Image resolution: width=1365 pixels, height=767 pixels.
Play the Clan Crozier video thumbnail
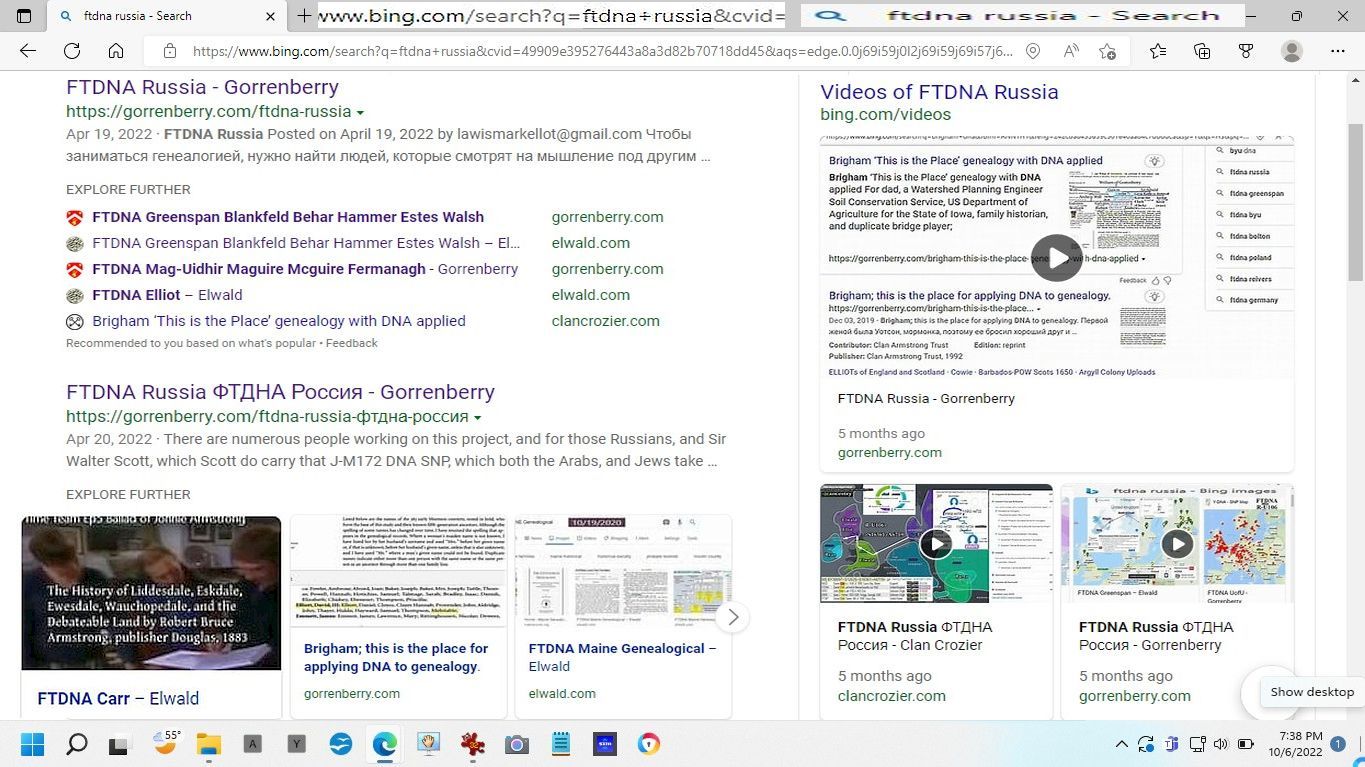[x=936, y=543]
